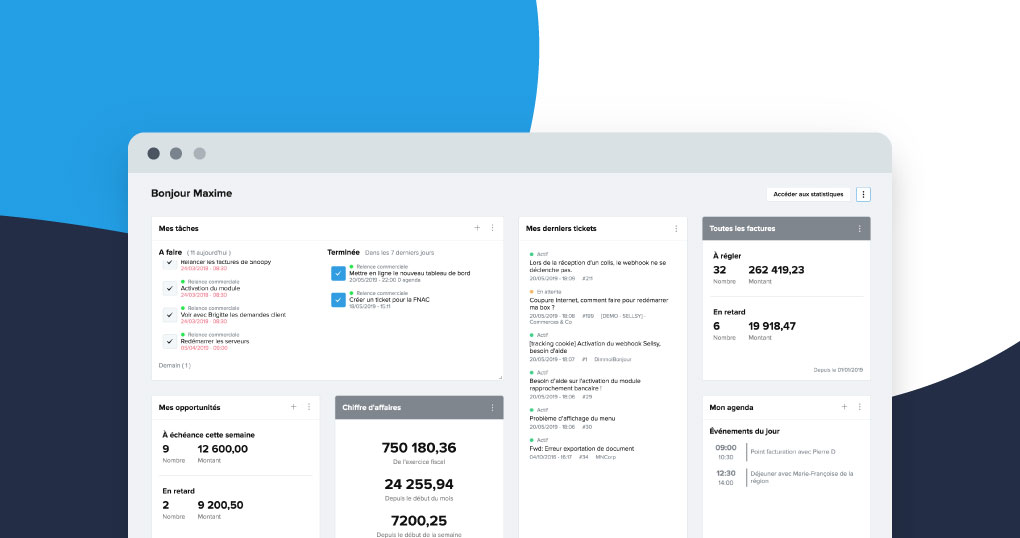This screenshot has height=538, width=1020.
Task: Open ticket about webhook on colis reception
Action: [x=597, y=266]
